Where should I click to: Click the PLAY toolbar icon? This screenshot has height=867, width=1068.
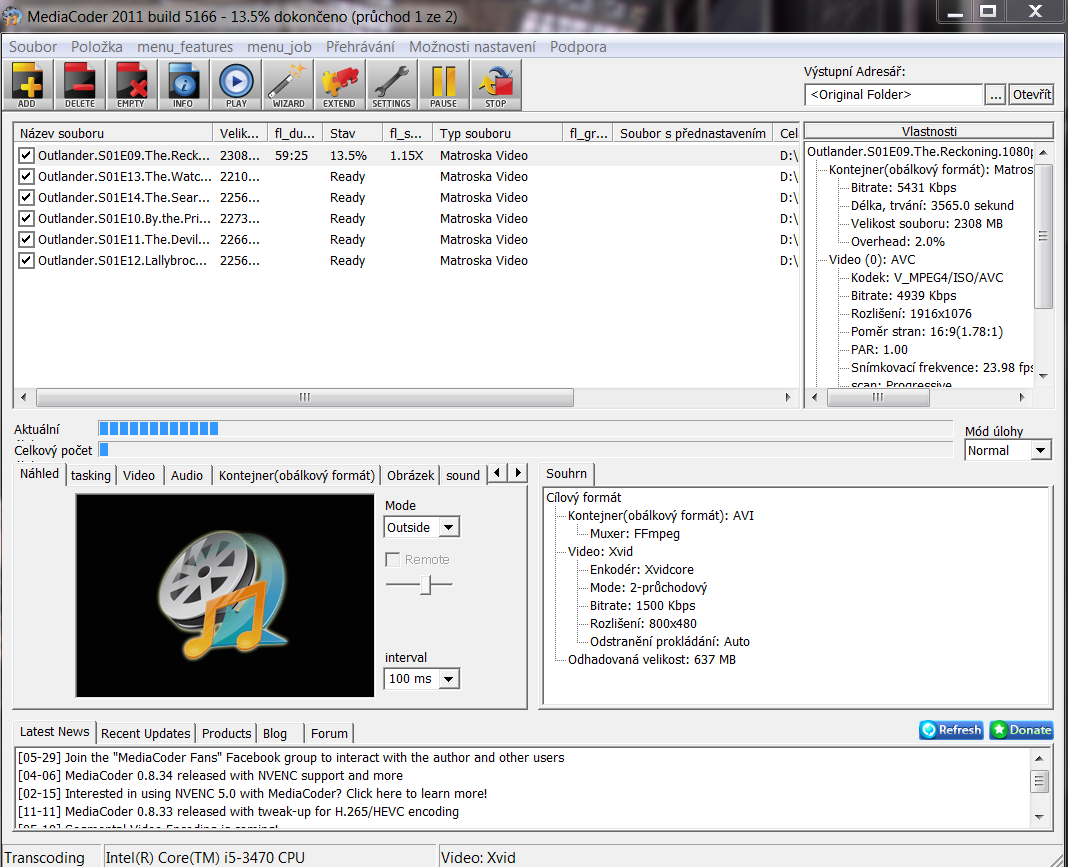236,84
